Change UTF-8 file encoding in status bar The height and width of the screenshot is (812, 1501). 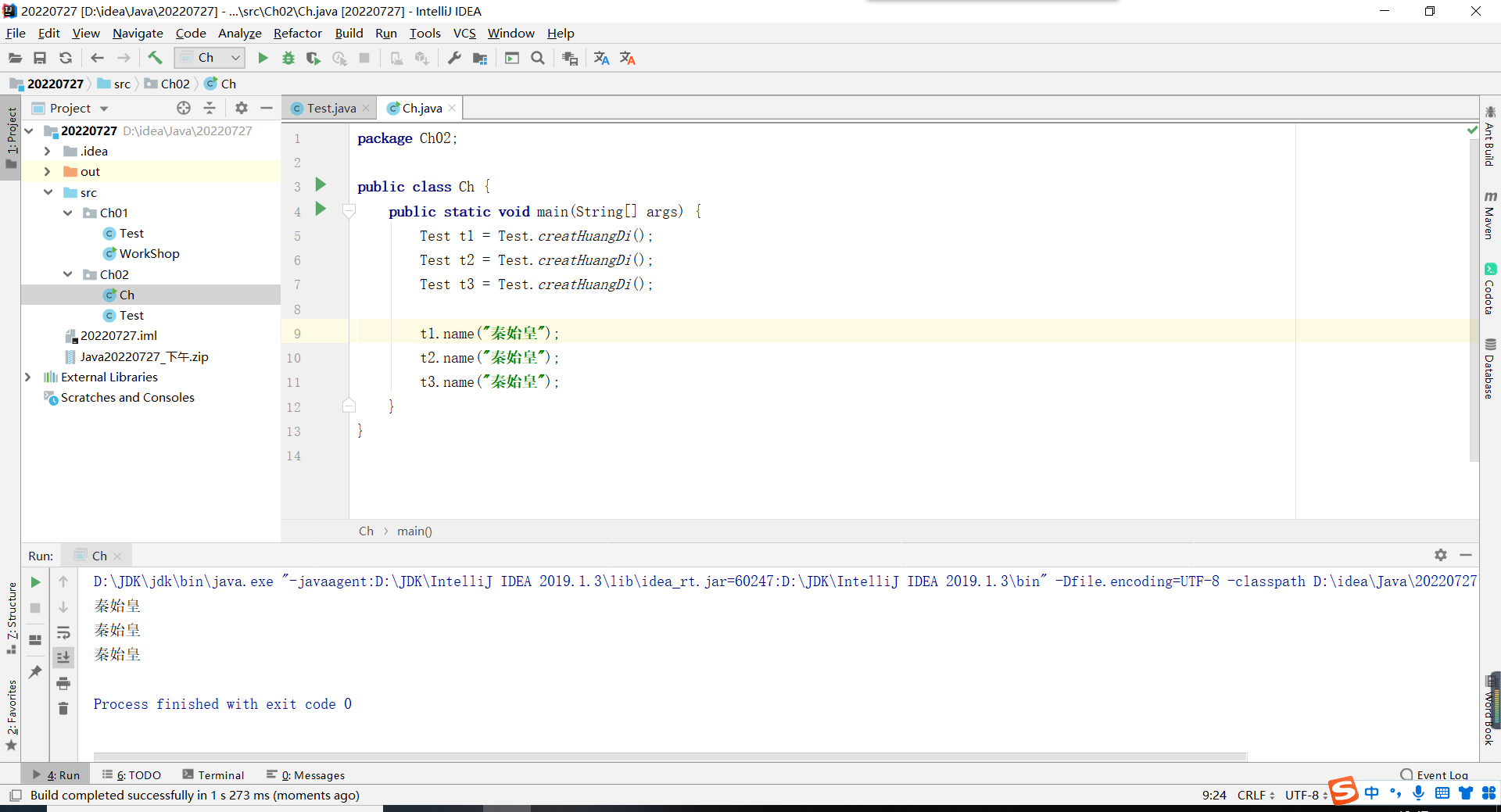pos(1306,795)
